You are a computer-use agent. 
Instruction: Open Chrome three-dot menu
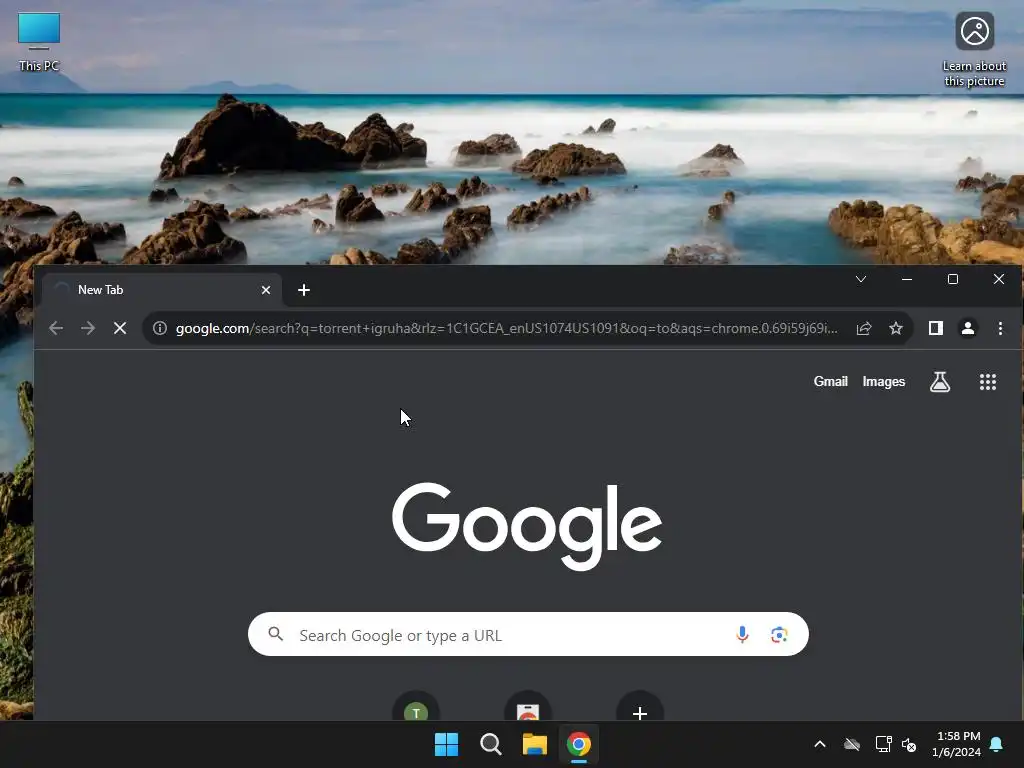coord(1000,328)
